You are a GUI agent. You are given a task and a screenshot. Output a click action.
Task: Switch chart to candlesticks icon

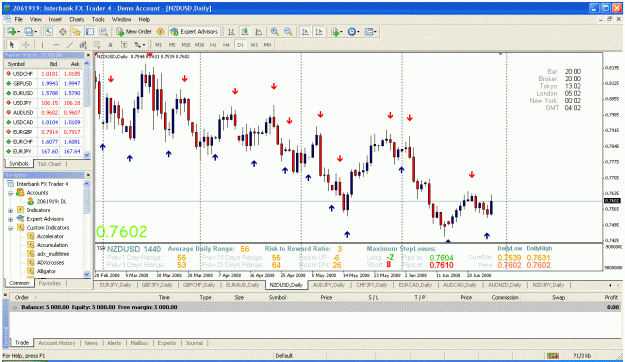pos(245,31)
